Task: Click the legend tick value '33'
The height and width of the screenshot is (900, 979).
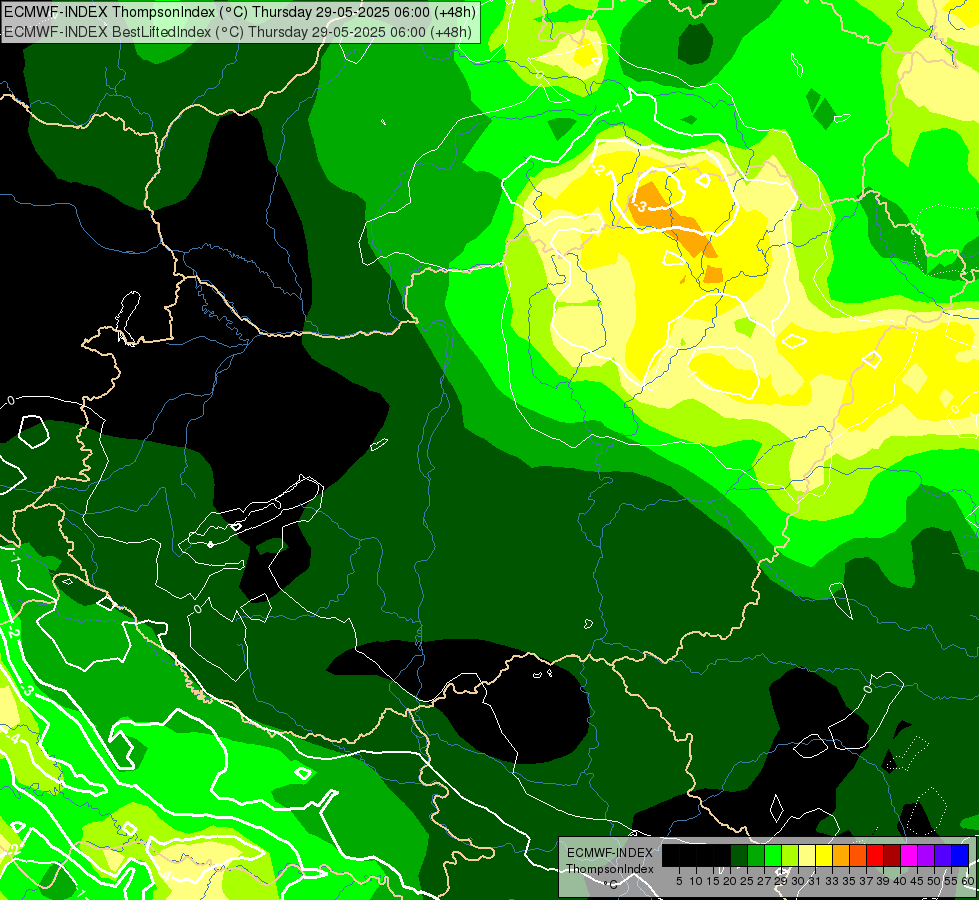Action: [832, 881]
